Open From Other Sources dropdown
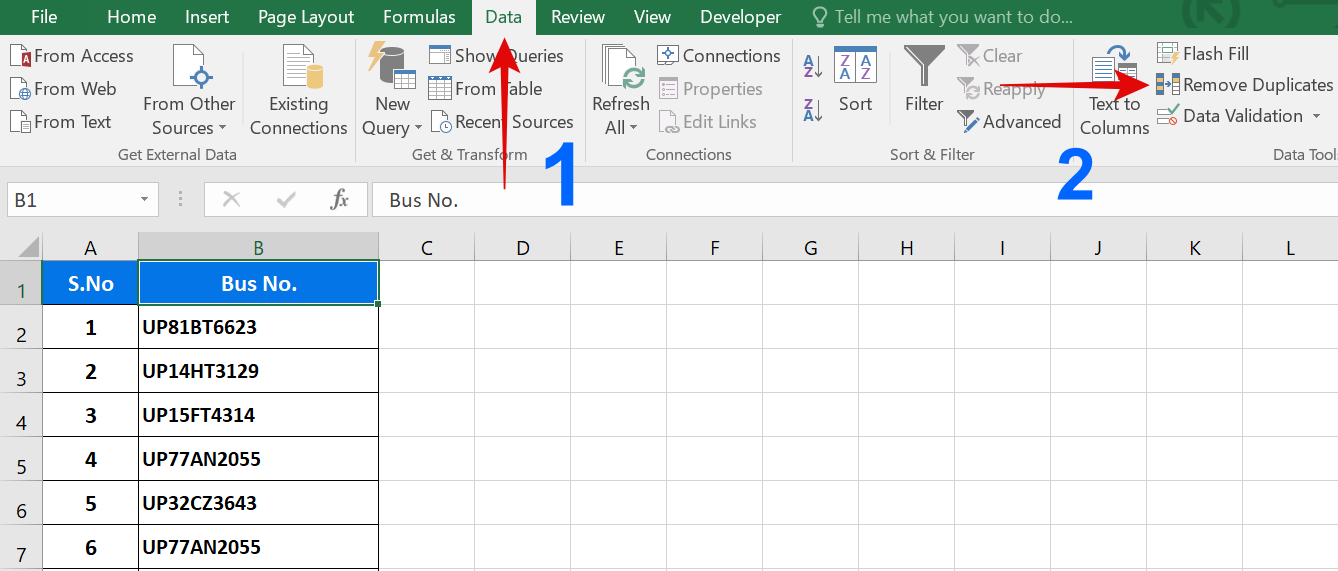This screenshot has height=571, width=1338. click(x=189, y=90)
